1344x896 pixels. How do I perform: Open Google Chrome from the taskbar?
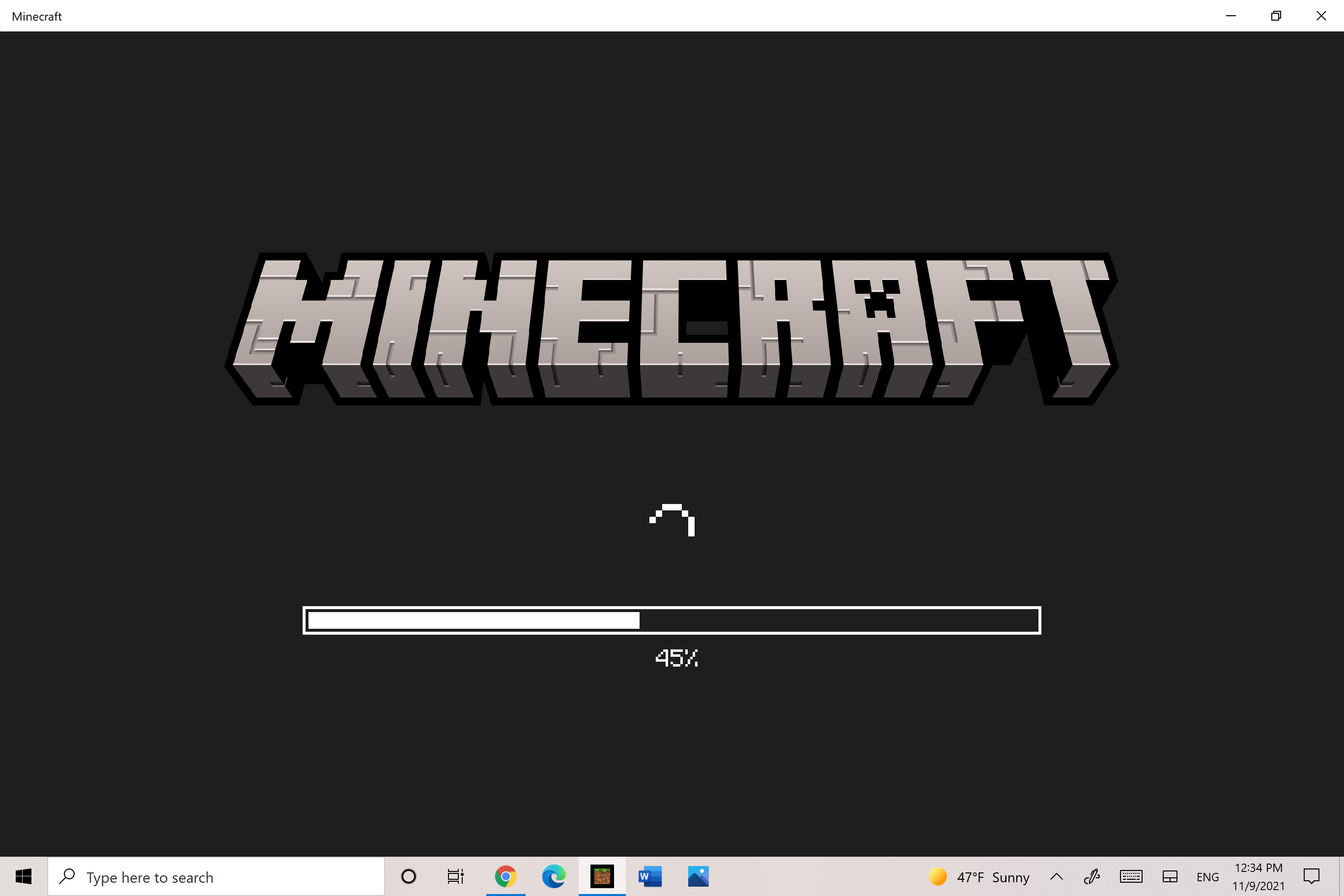[x=505, y=876]
